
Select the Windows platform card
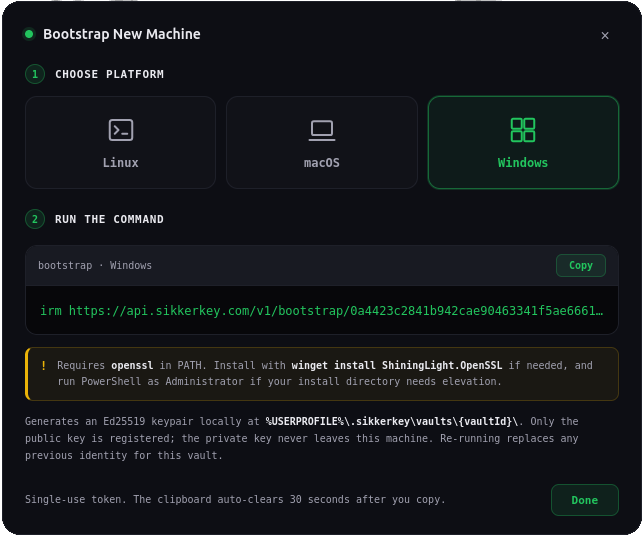tap(523, 142)
